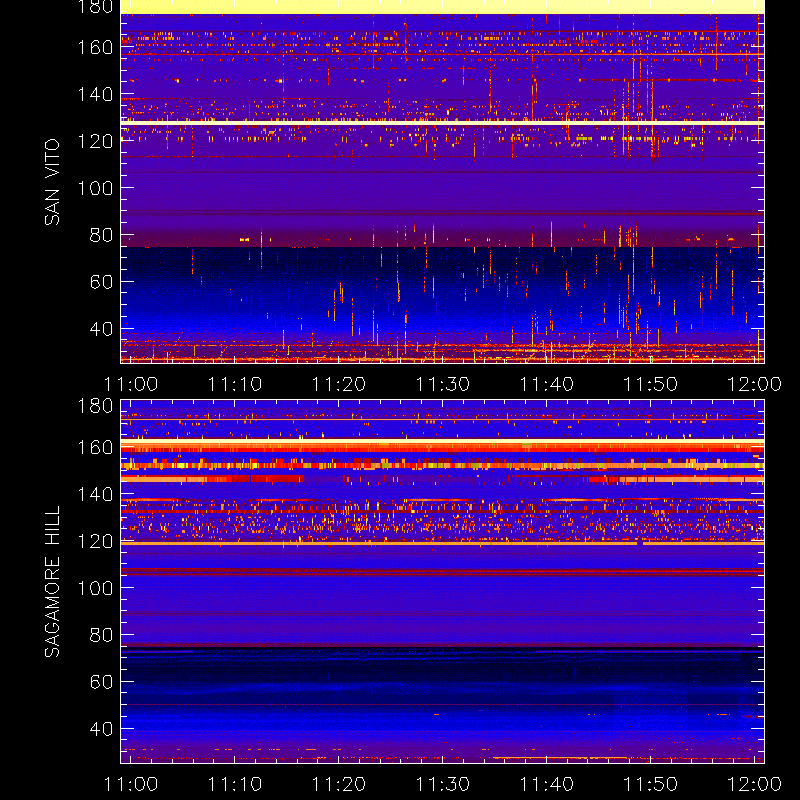Choose the 11:50 time label under Sagamore Hill plot
Screen dimensions: 800x800
[x=651, y=784]
